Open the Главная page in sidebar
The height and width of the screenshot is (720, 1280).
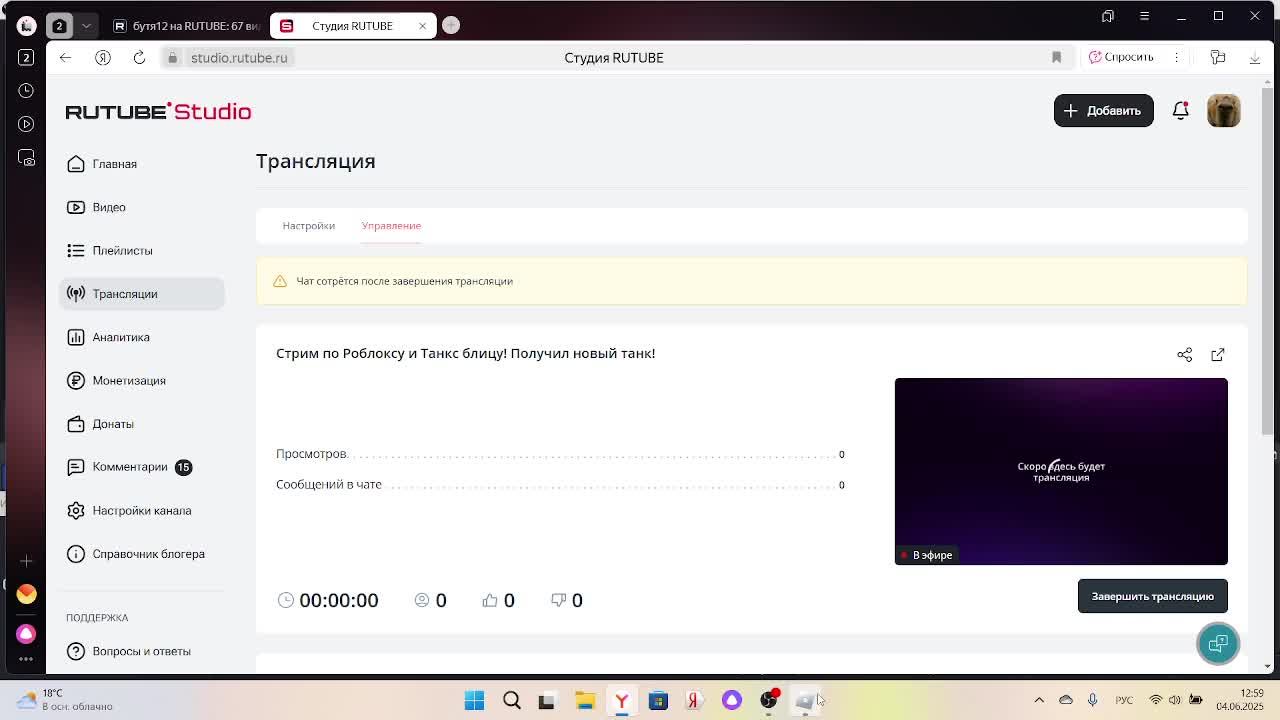click(115, 164)
